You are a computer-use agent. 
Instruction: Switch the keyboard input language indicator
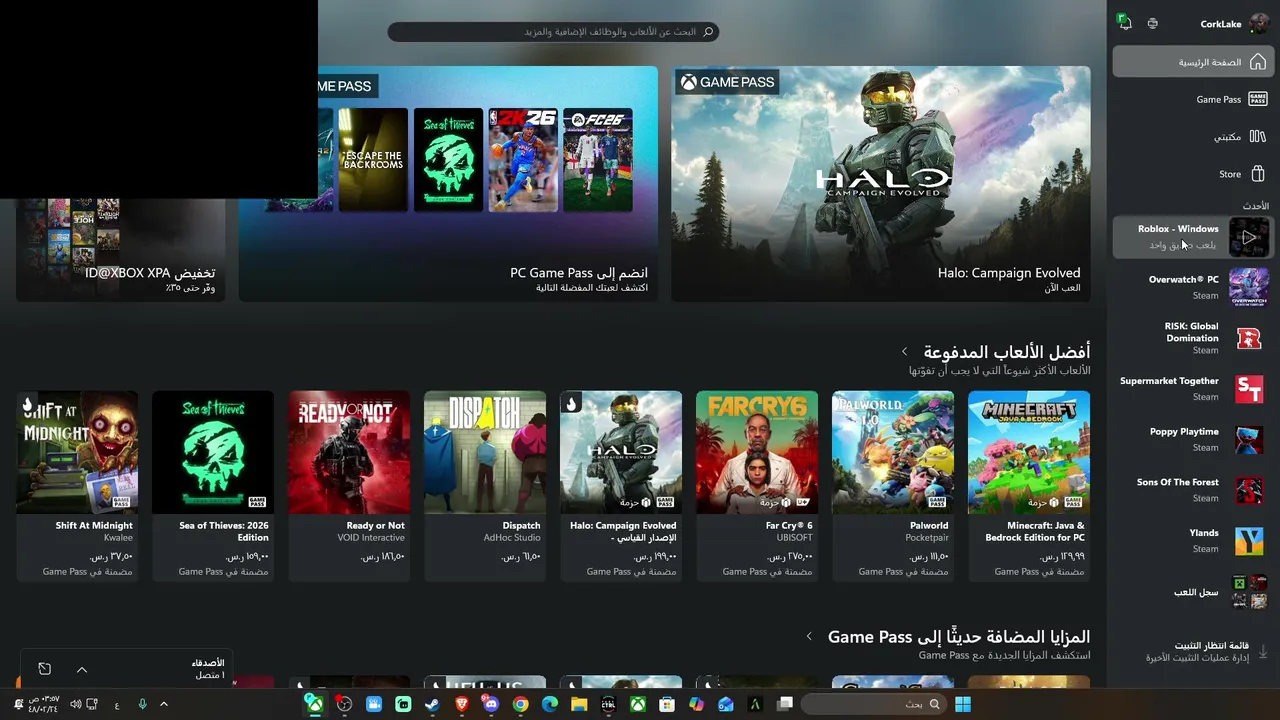(x=117, y=705)
